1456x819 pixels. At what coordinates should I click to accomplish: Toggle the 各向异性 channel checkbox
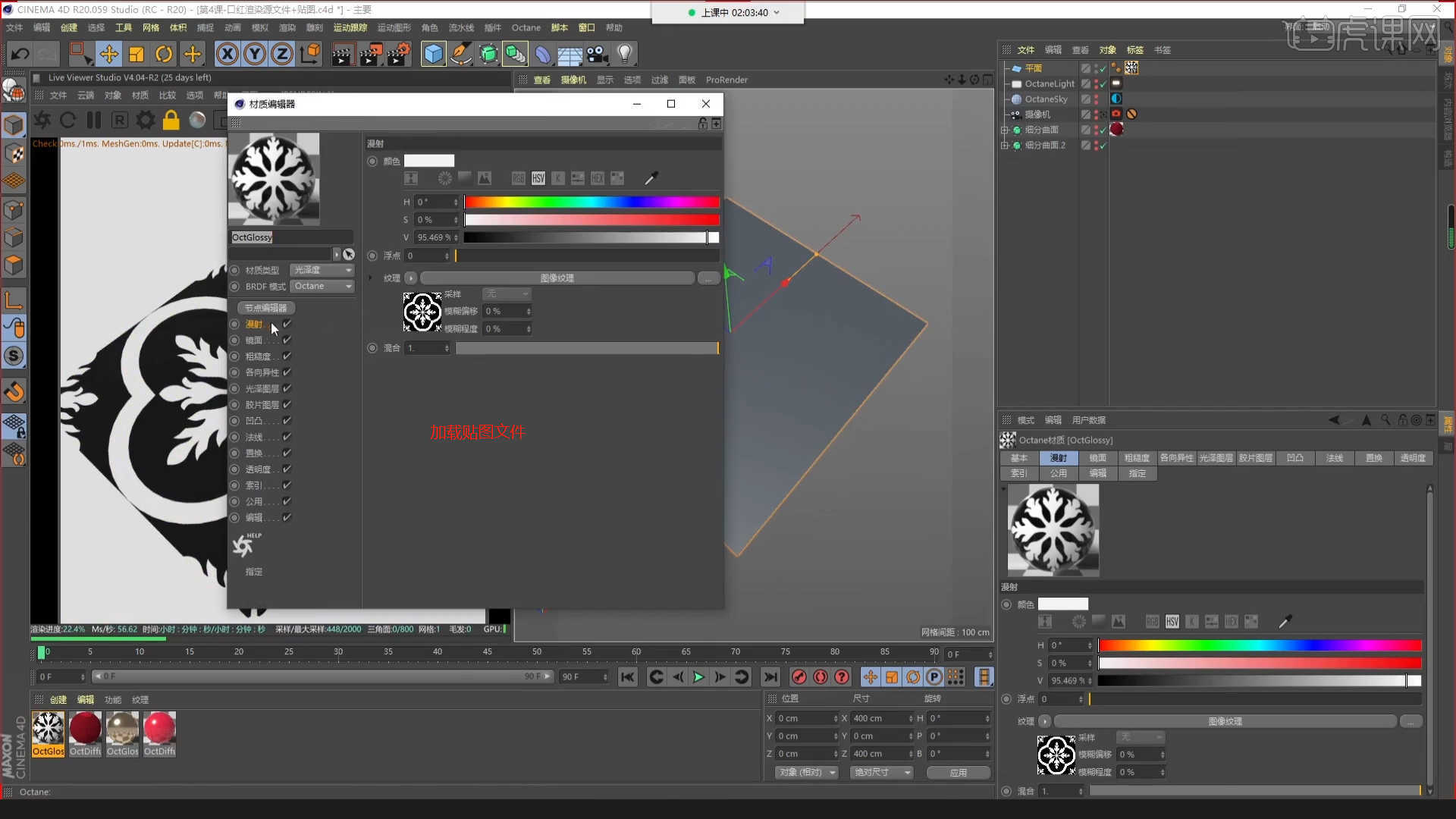(x=287, y=372)
